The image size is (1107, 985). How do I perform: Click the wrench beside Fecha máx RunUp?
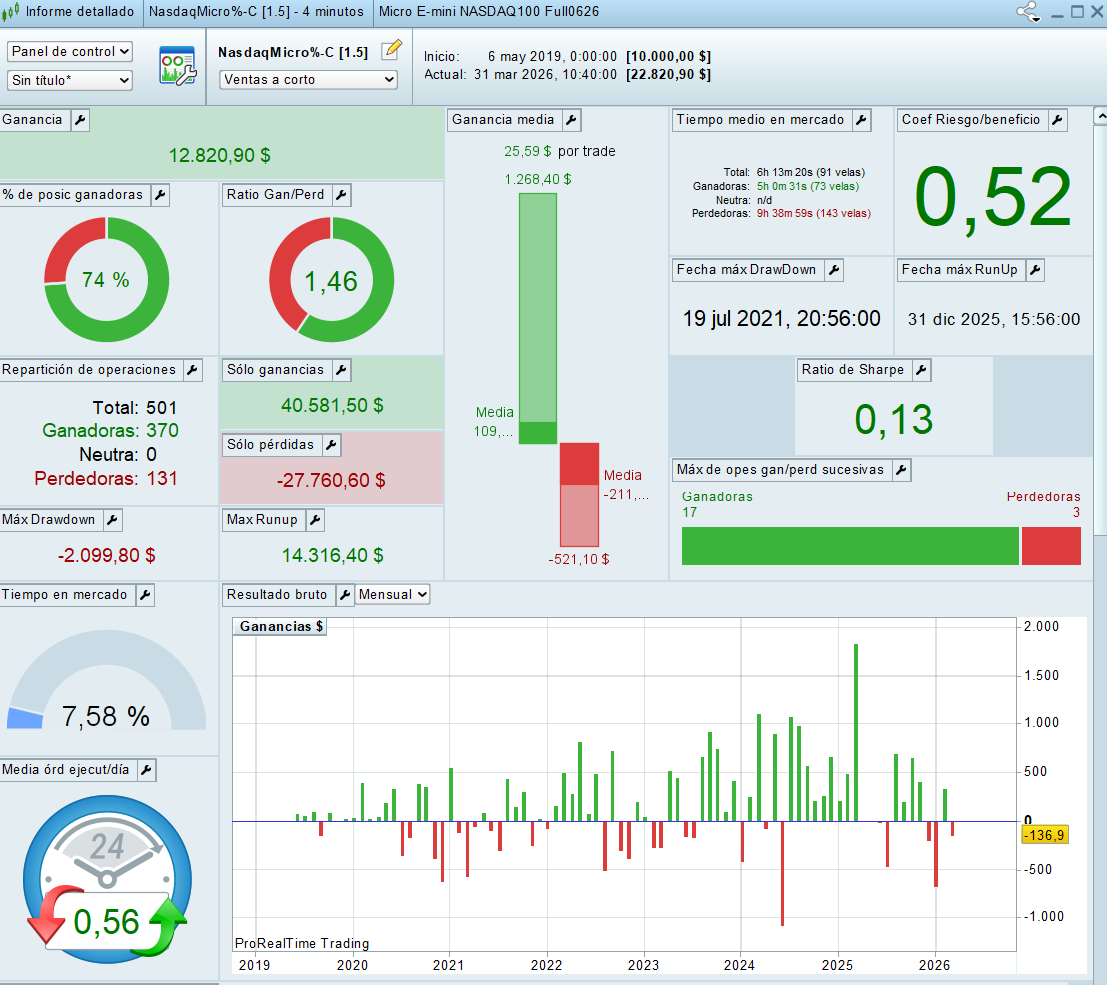[1035, 270]
